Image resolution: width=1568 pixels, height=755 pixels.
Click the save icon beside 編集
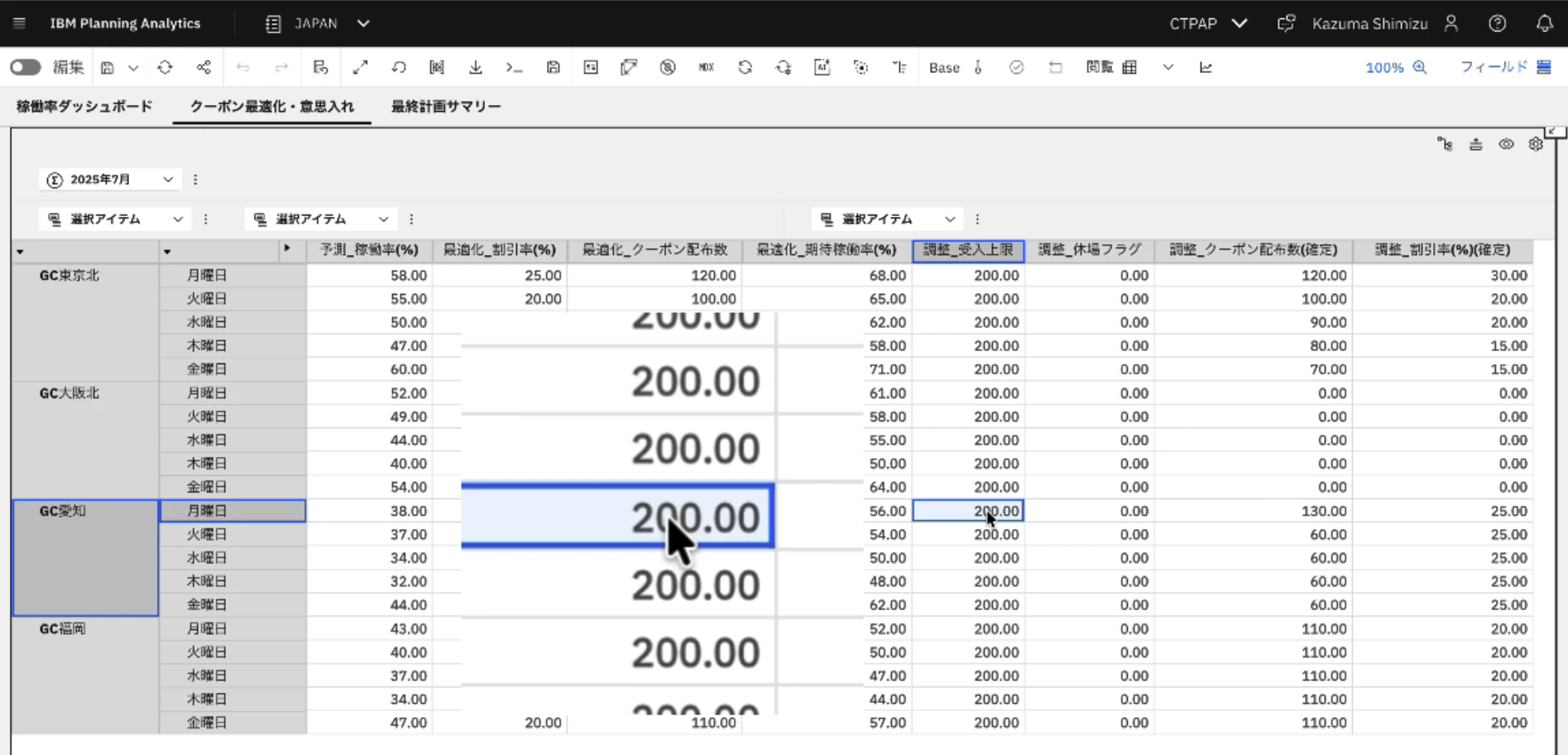(108, 68)
